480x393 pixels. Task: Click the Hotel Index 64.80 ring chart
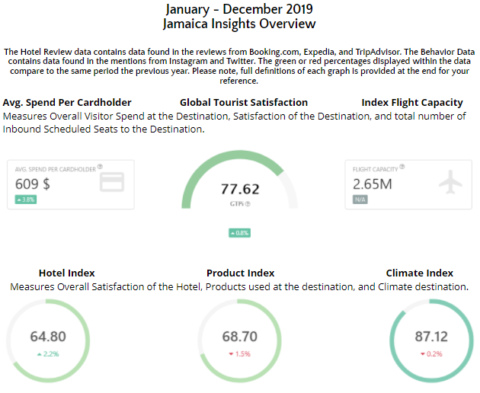pos(48,341)
